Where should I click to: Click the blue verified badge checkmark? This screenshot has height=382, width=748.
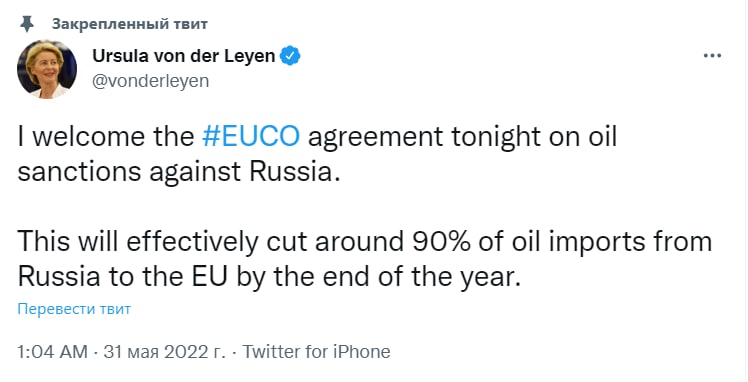(x=290, y=56)
